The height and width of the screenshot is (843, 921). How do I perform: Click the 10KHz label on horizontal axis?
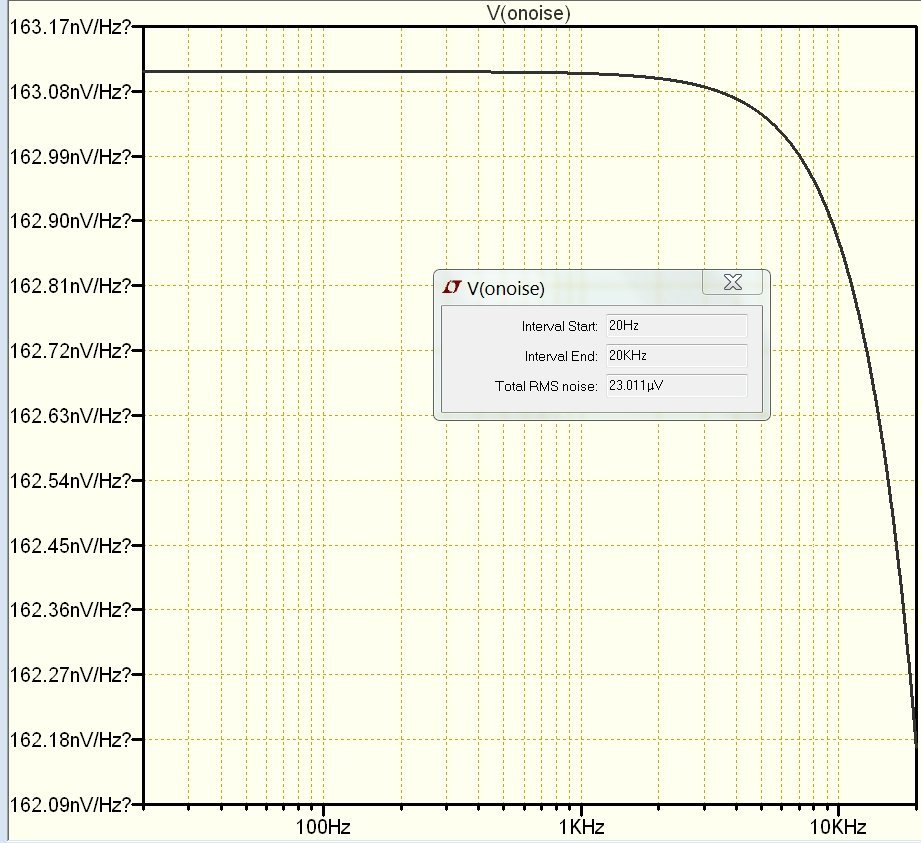tap(838, 827)
